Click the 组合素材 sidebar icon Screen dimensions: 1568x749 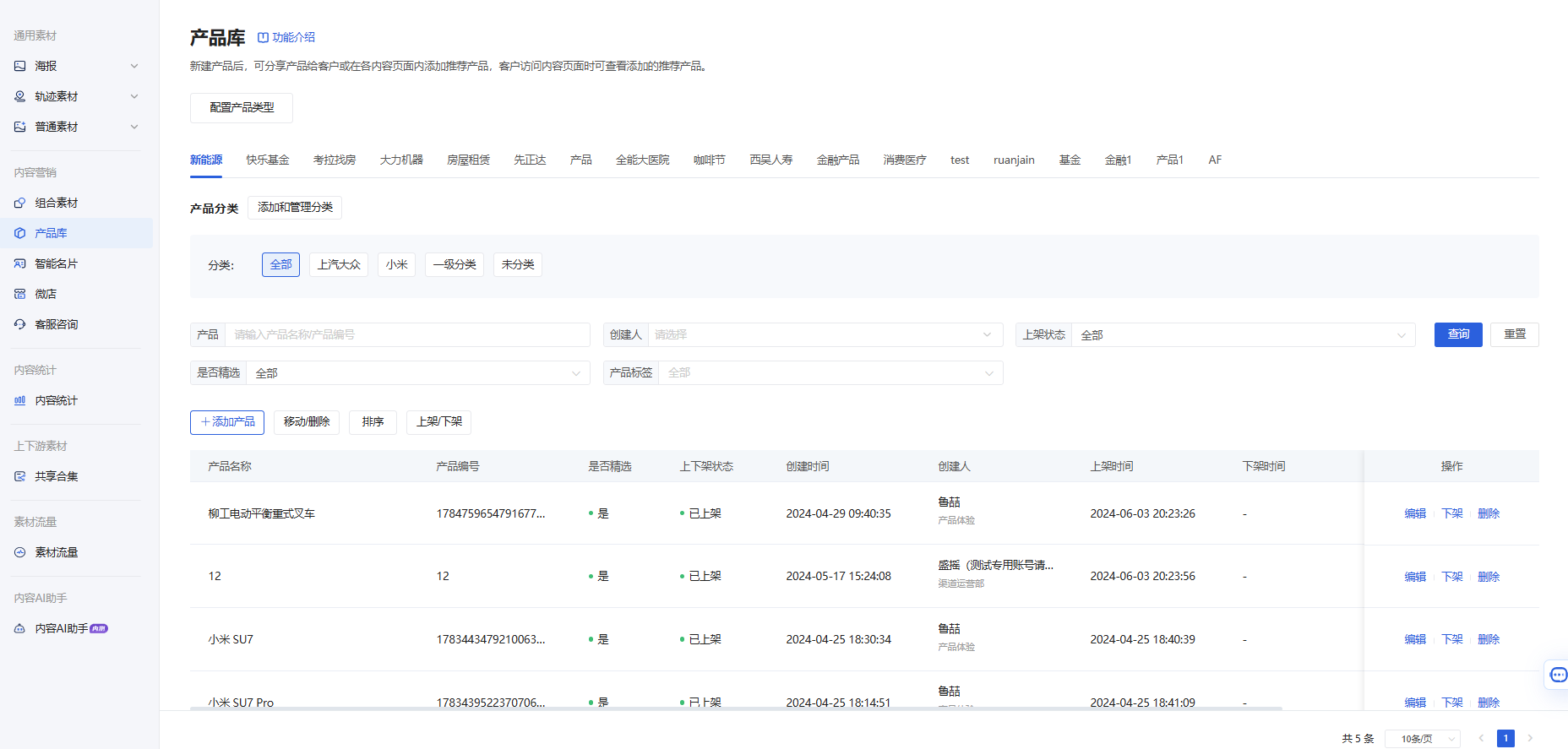coord(20,203)
